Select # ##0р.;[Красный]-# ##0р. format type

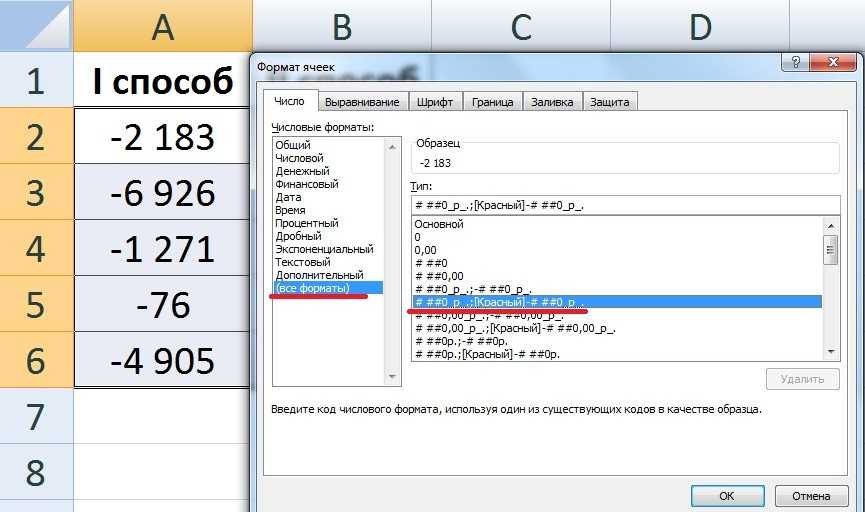(617, 354)
